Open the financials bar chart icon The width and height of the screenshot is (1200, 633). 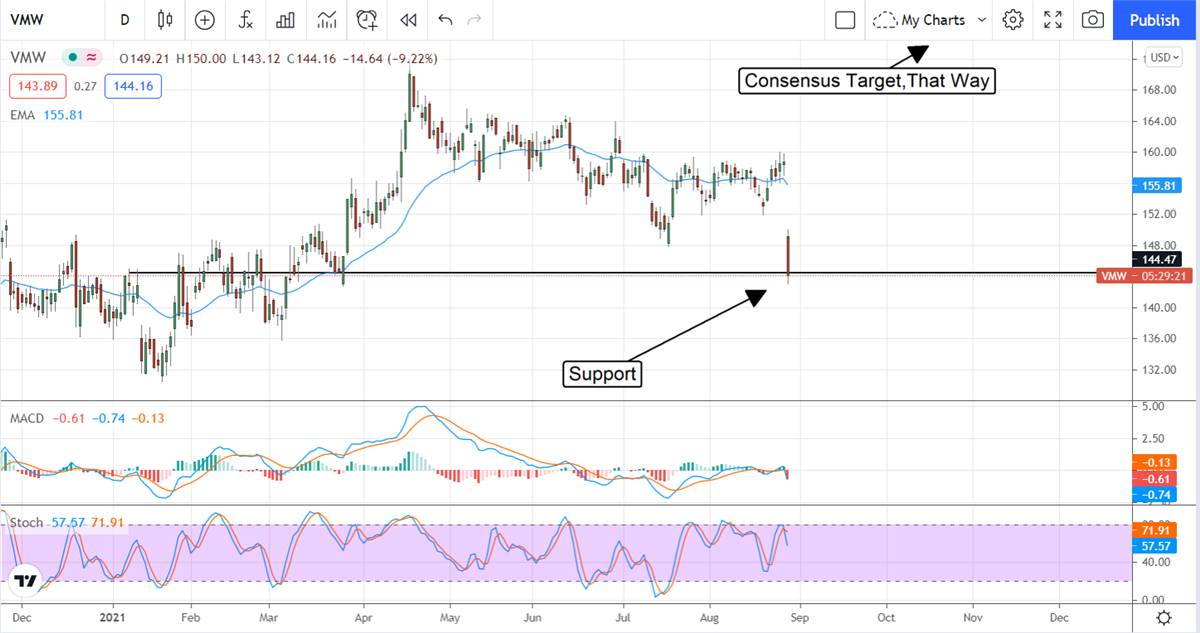[285, 20]
